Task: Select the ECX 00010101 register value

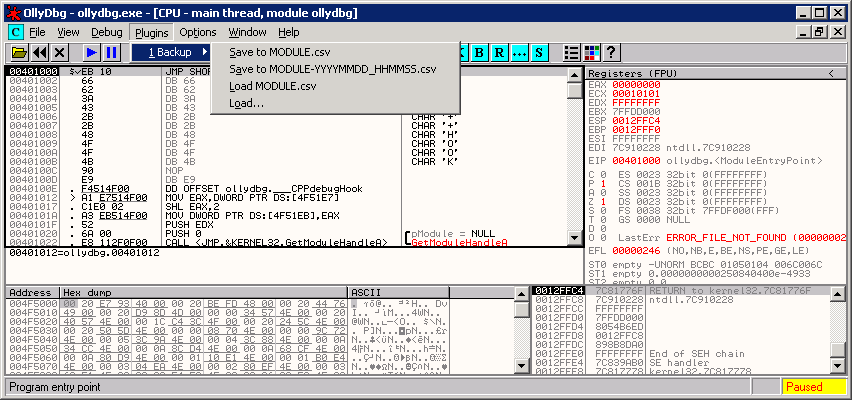Action: (x=636, y=93)
